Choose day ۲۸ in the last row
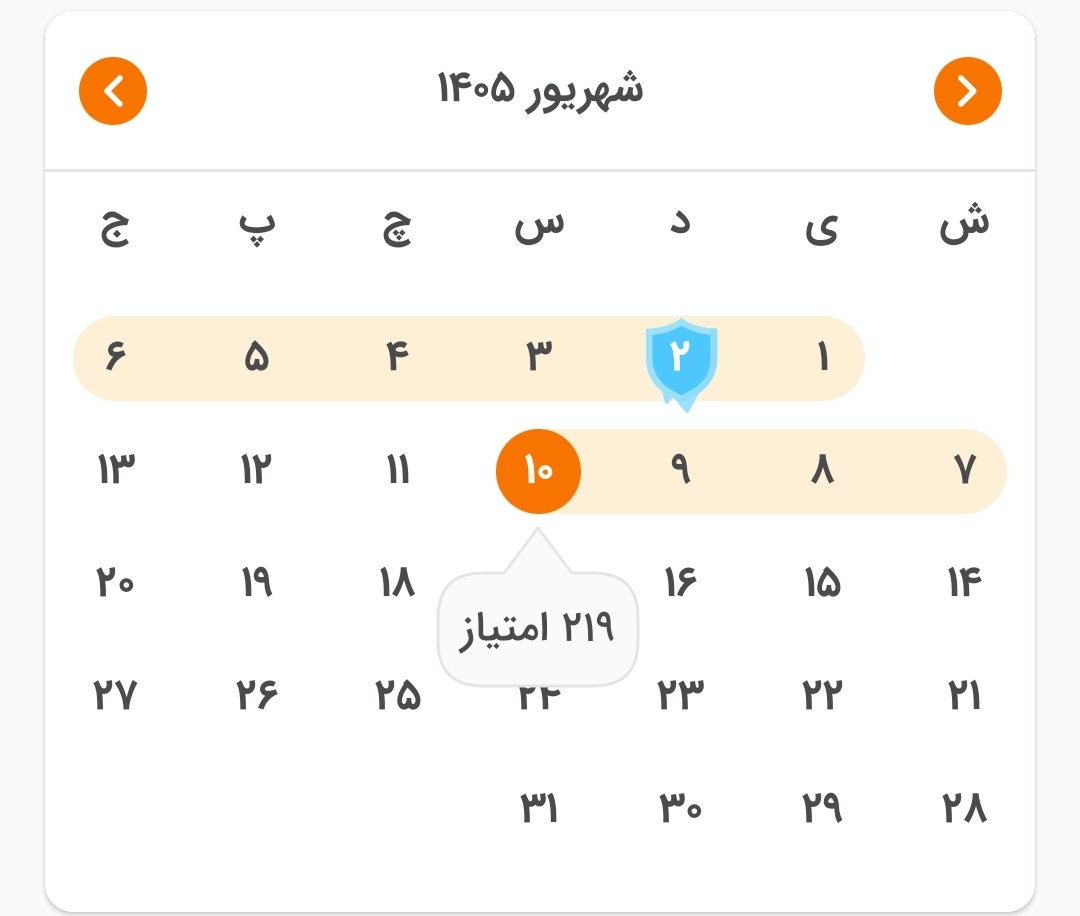 [965, 807]
